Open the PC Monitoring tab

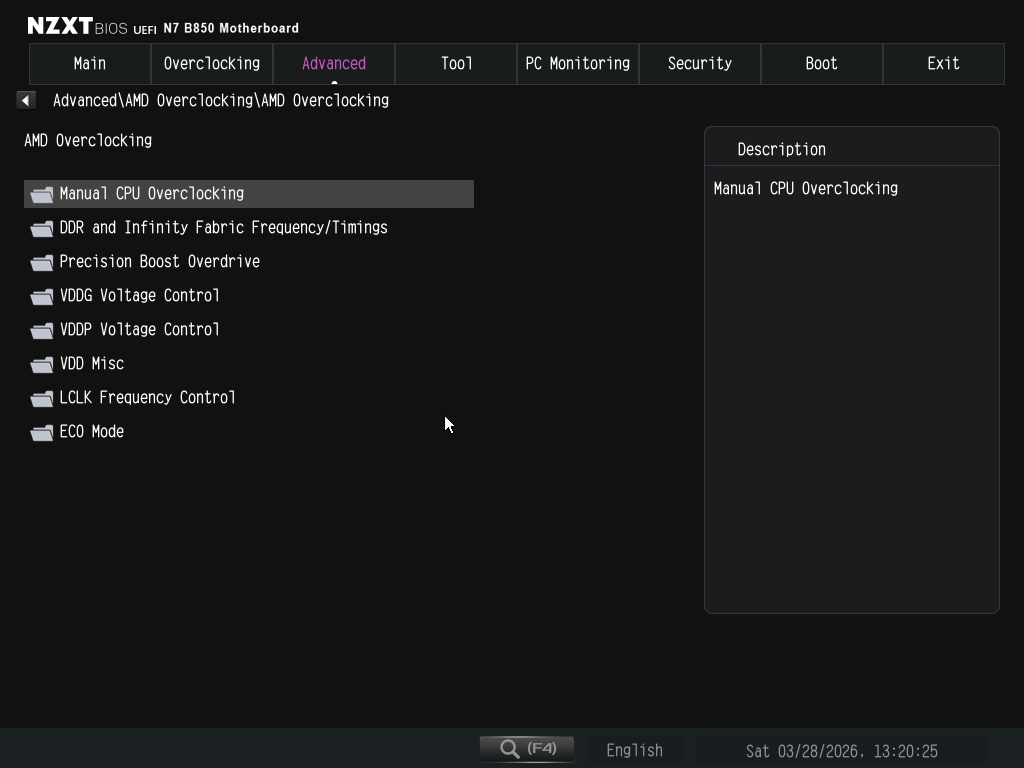(578, 64)
